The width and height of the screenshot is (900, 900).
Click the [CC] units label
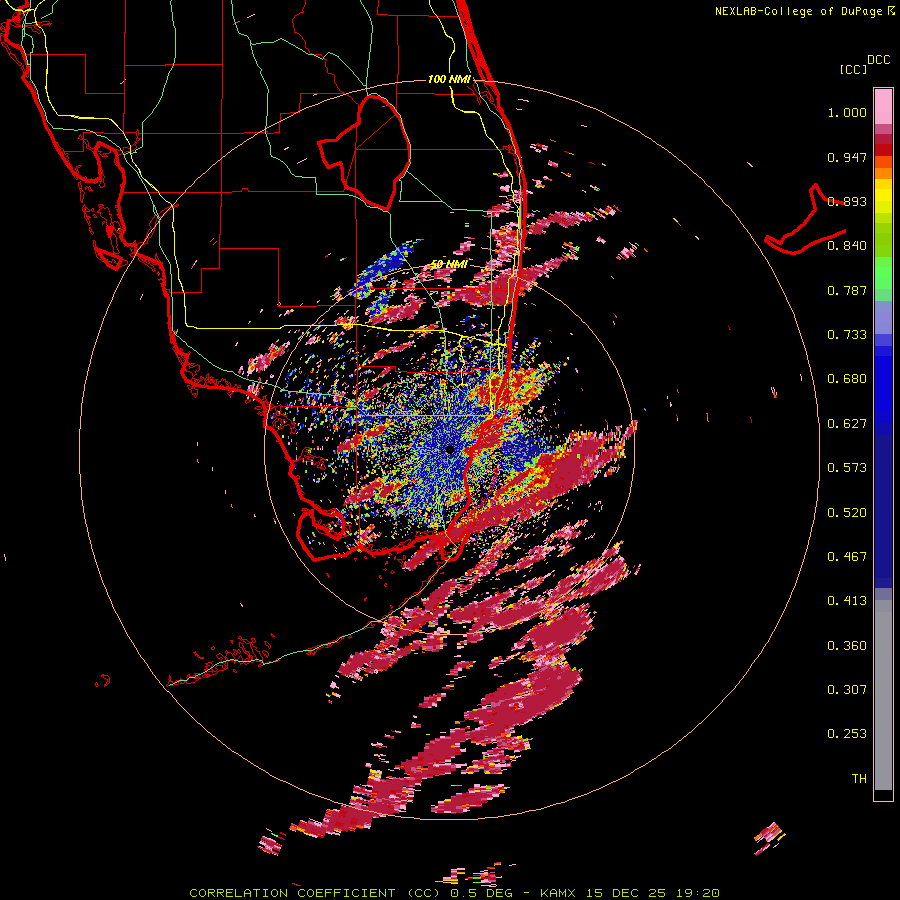pos(853,69)
